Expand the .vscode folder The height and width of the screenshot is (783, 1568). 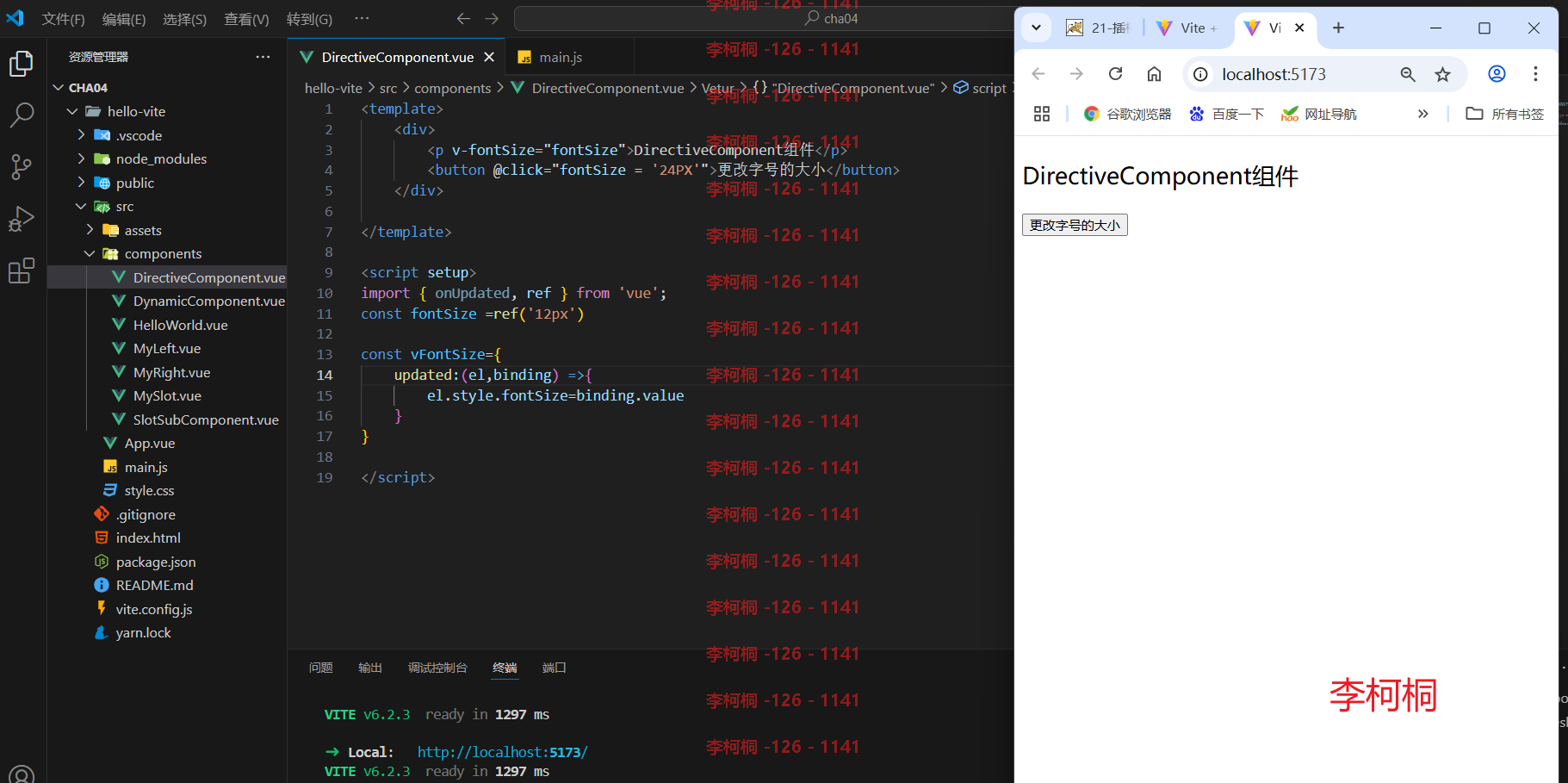click(81, 135)
